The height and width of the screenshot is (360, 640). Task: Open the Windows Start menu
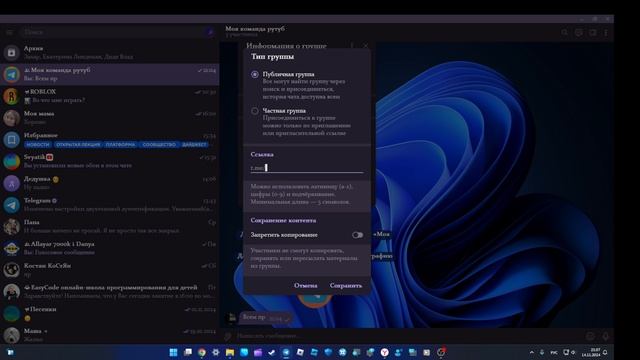click(173, 352)
